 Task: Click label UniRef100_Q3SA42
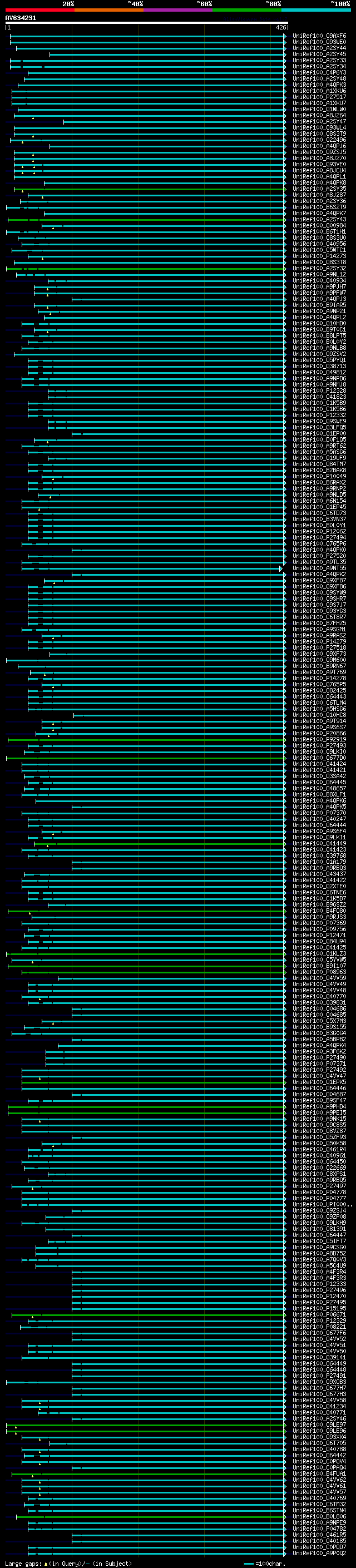coord(319,776)
